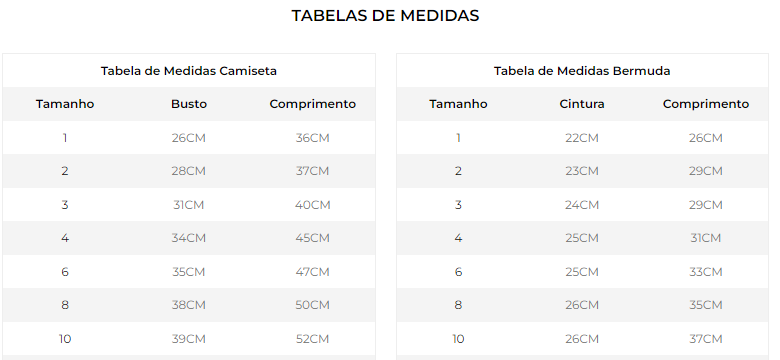
Task: Click the 22CM cintura cell
Action: [x=582, y=138]
